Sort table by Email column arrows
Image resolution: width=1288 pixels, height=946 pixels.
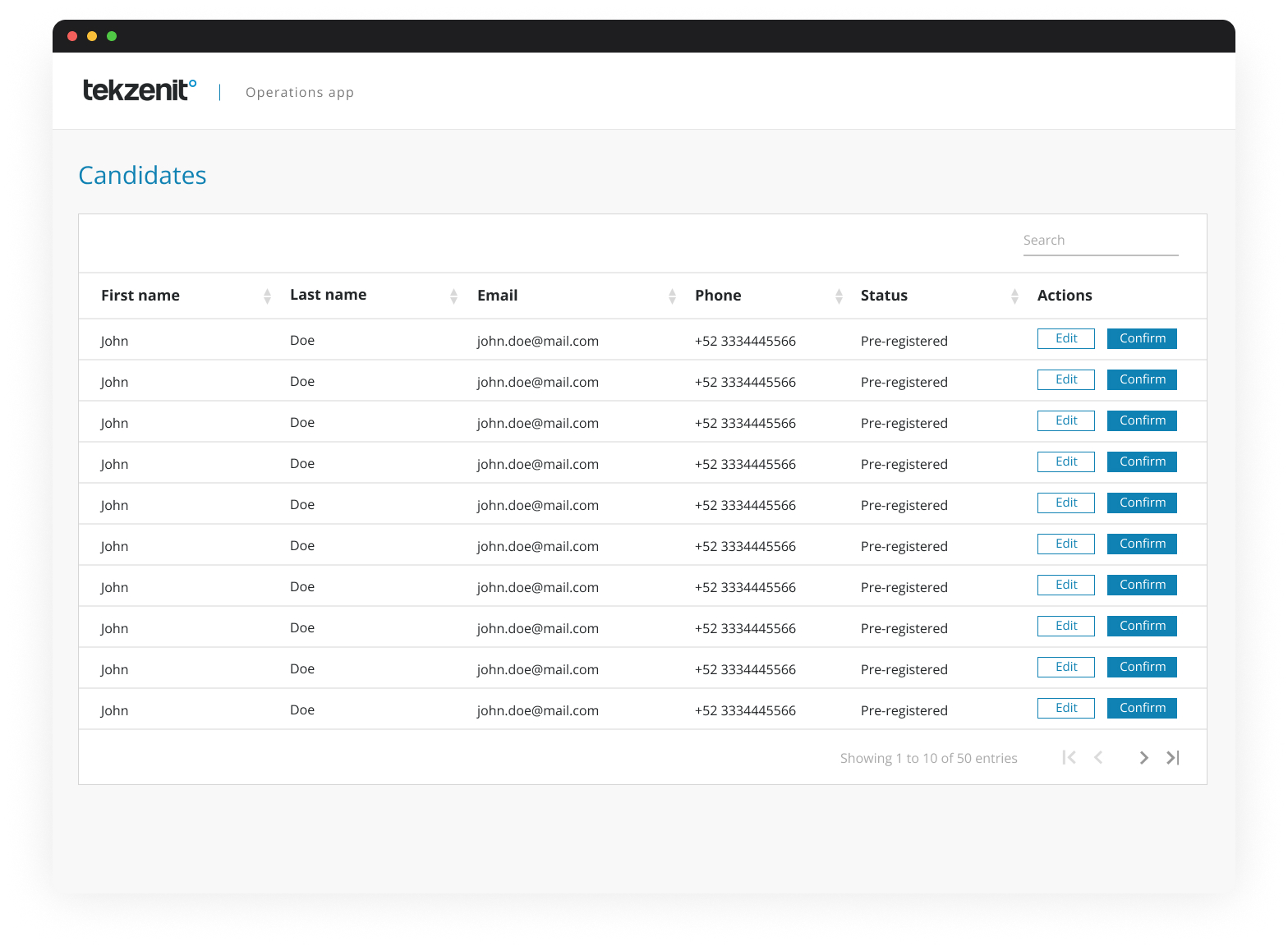[x=672, y=296]
